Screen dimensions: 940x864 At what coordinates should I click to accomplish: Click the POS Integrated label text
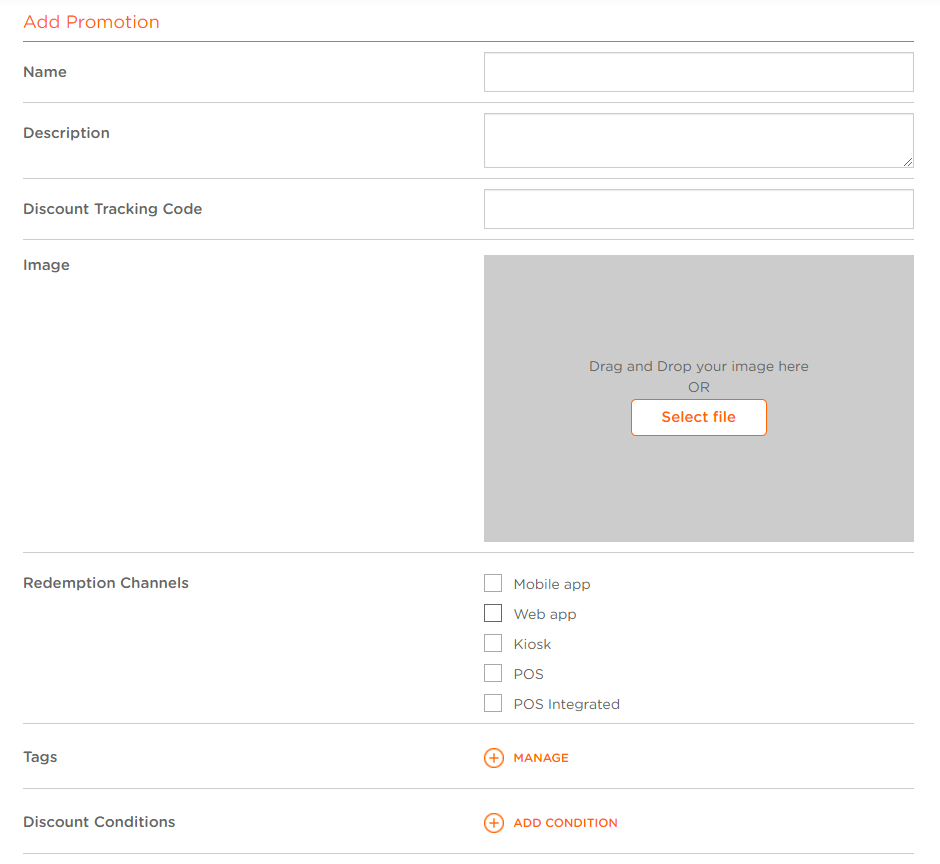(567, 704)
